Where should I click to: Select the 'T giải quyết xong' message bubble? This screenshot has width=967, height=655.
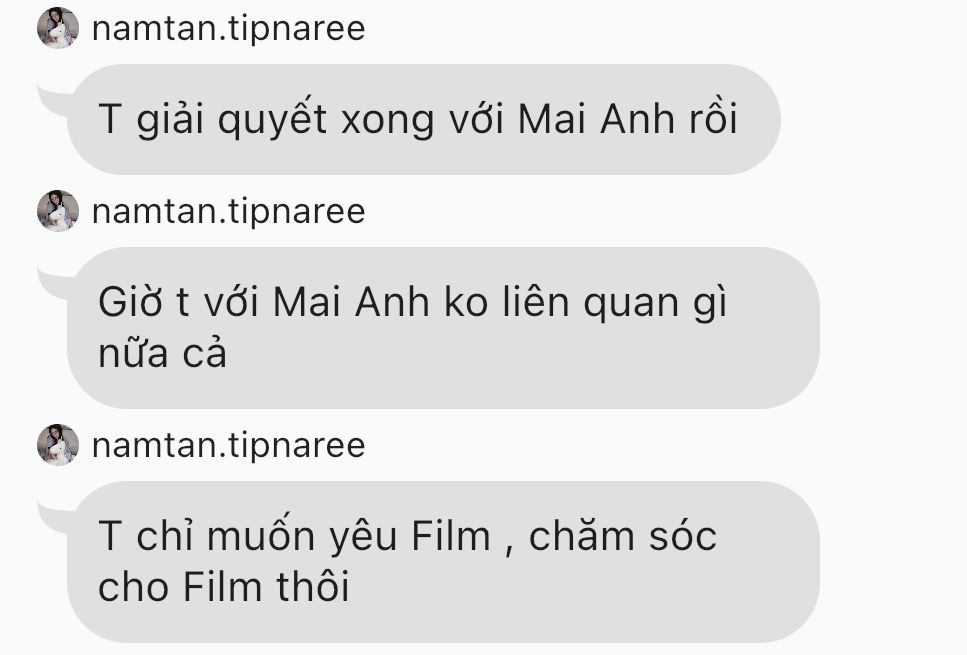[x=424, y=119]
